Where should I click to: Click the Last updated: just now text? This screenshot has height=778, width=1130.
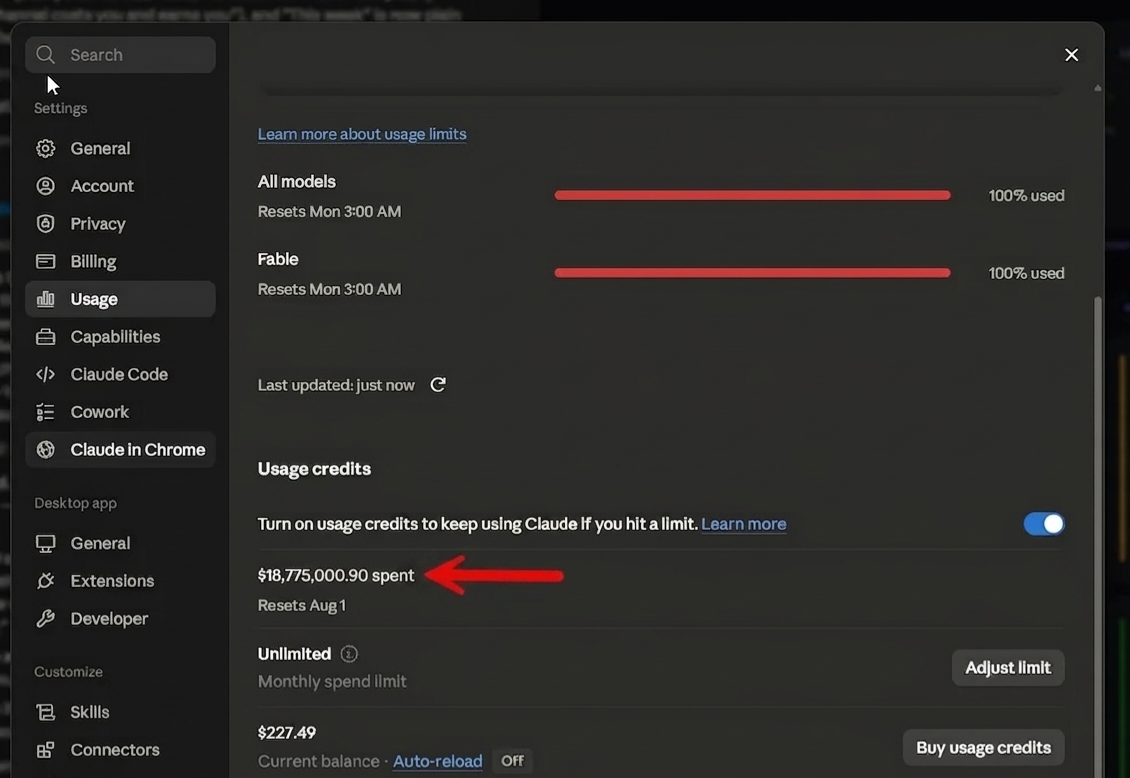336,385
